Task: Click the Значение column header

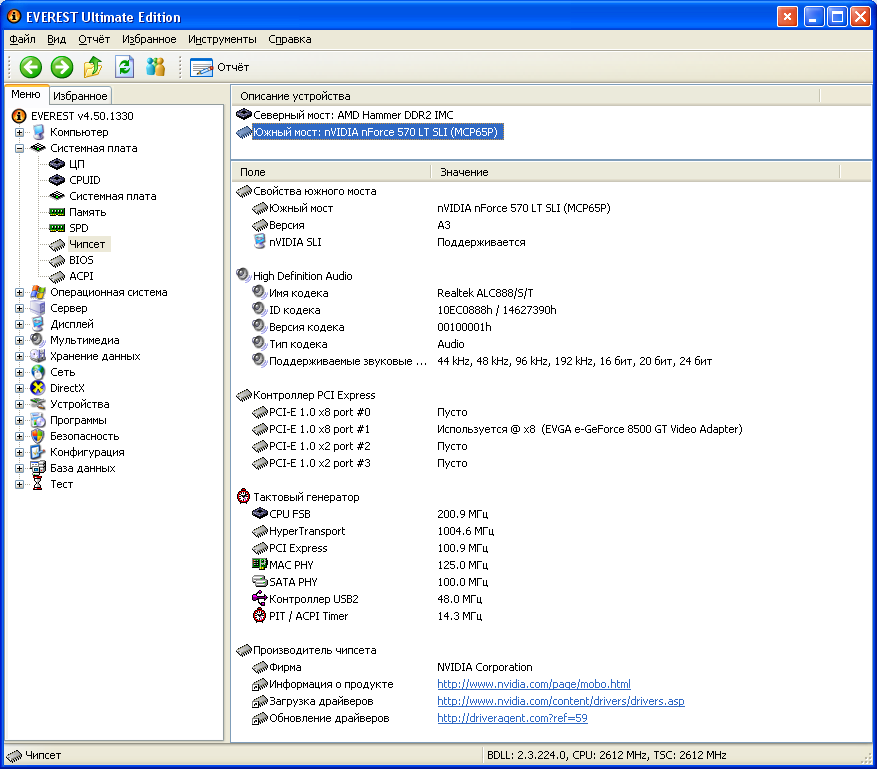Action: [635, 172]
